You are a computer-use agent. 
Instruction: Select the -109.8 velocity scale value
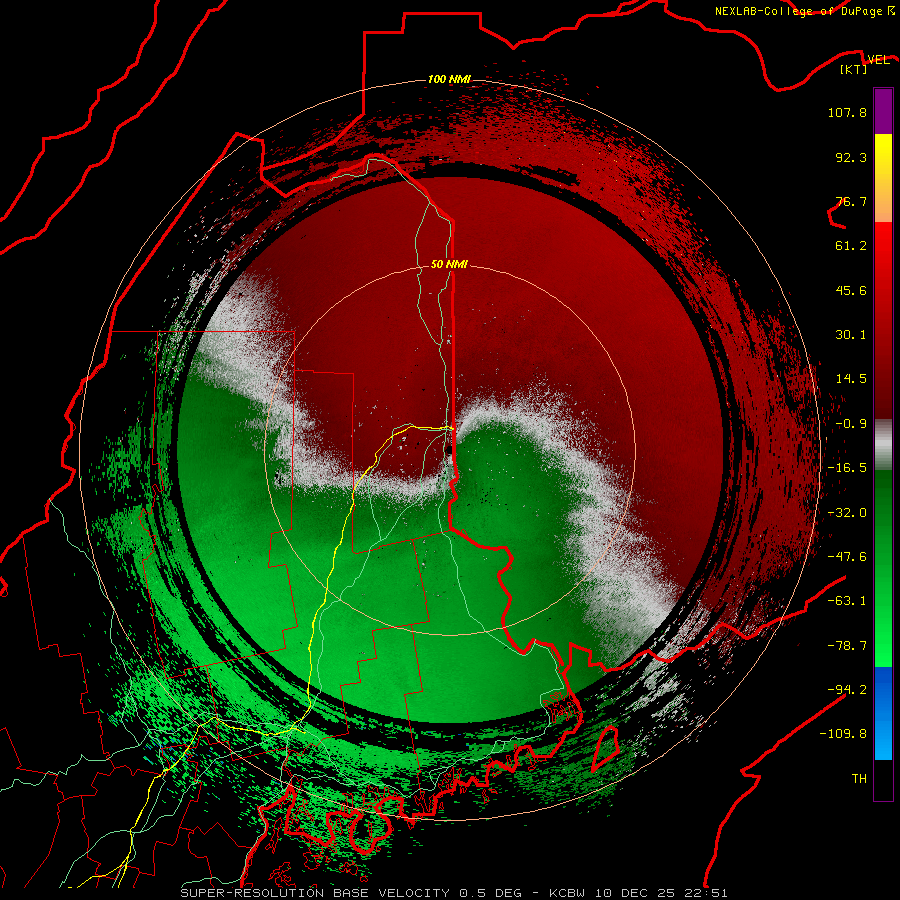click(843, 734)
